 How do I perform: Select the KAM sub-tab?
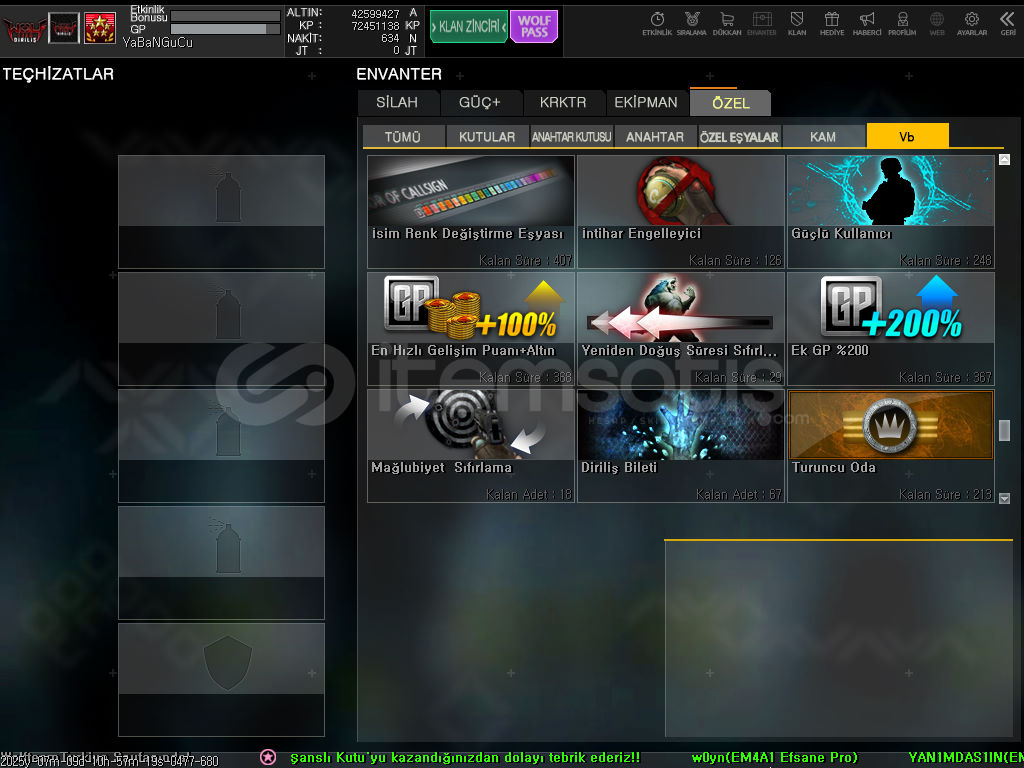(823, 137)
